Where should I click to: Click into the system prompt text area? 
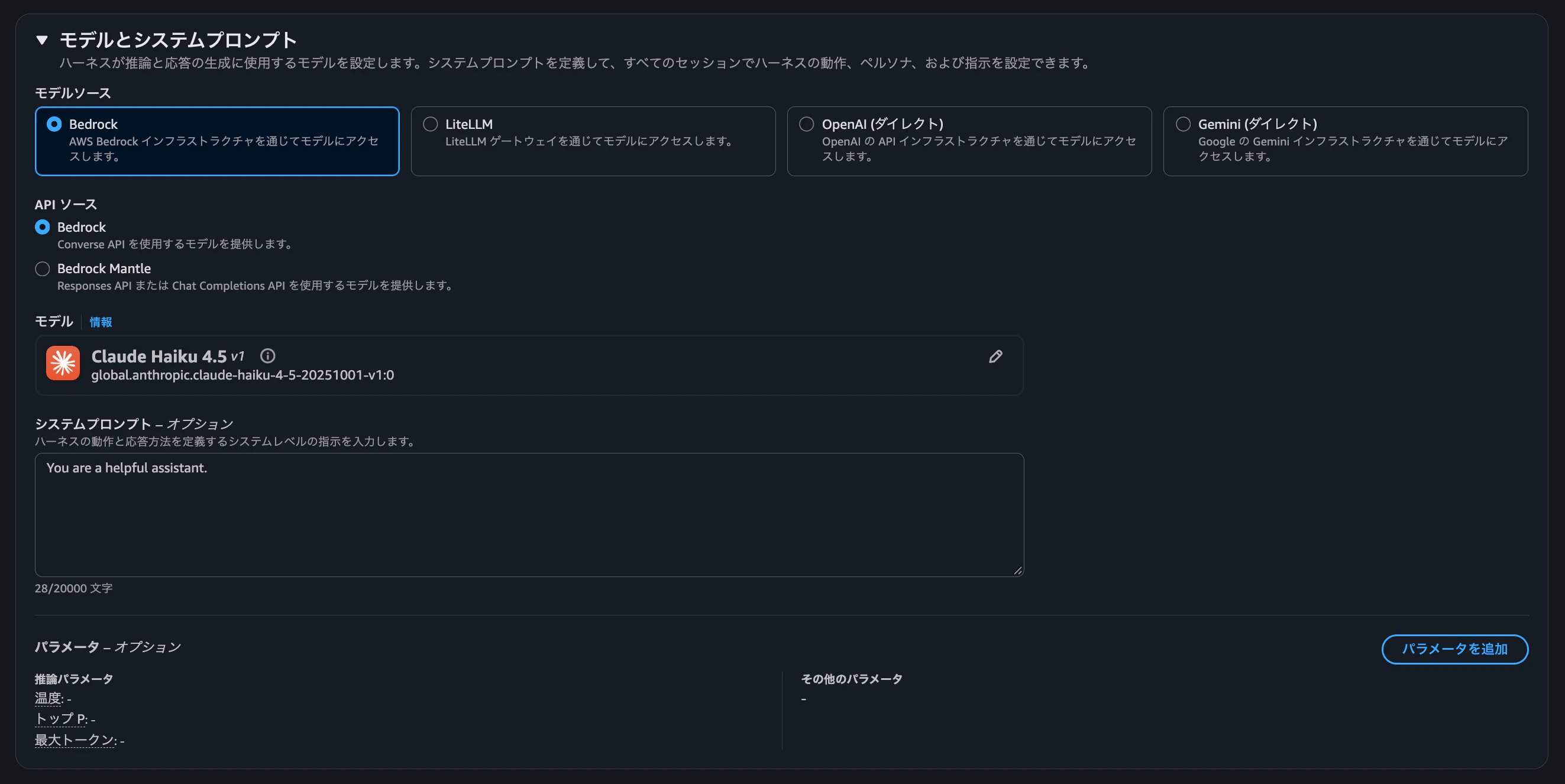coord(529,515)
